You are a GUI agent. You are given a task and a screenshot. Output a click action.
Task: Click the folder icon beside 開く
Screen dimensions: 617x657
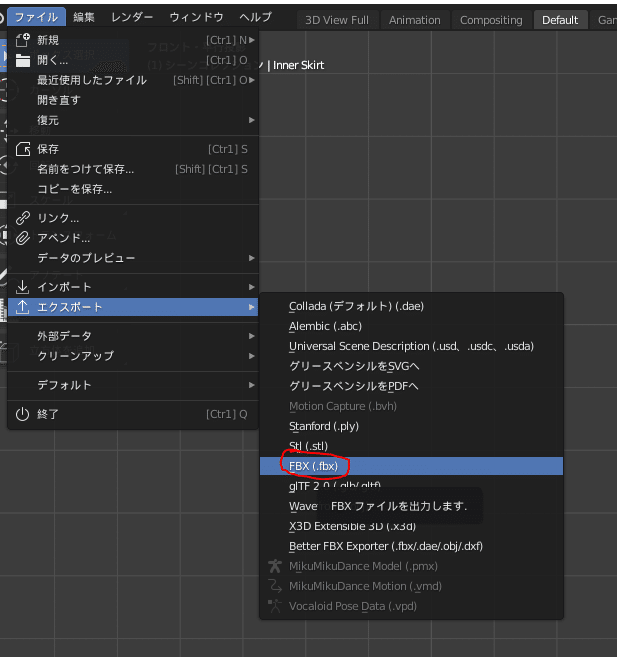(23, 60)
